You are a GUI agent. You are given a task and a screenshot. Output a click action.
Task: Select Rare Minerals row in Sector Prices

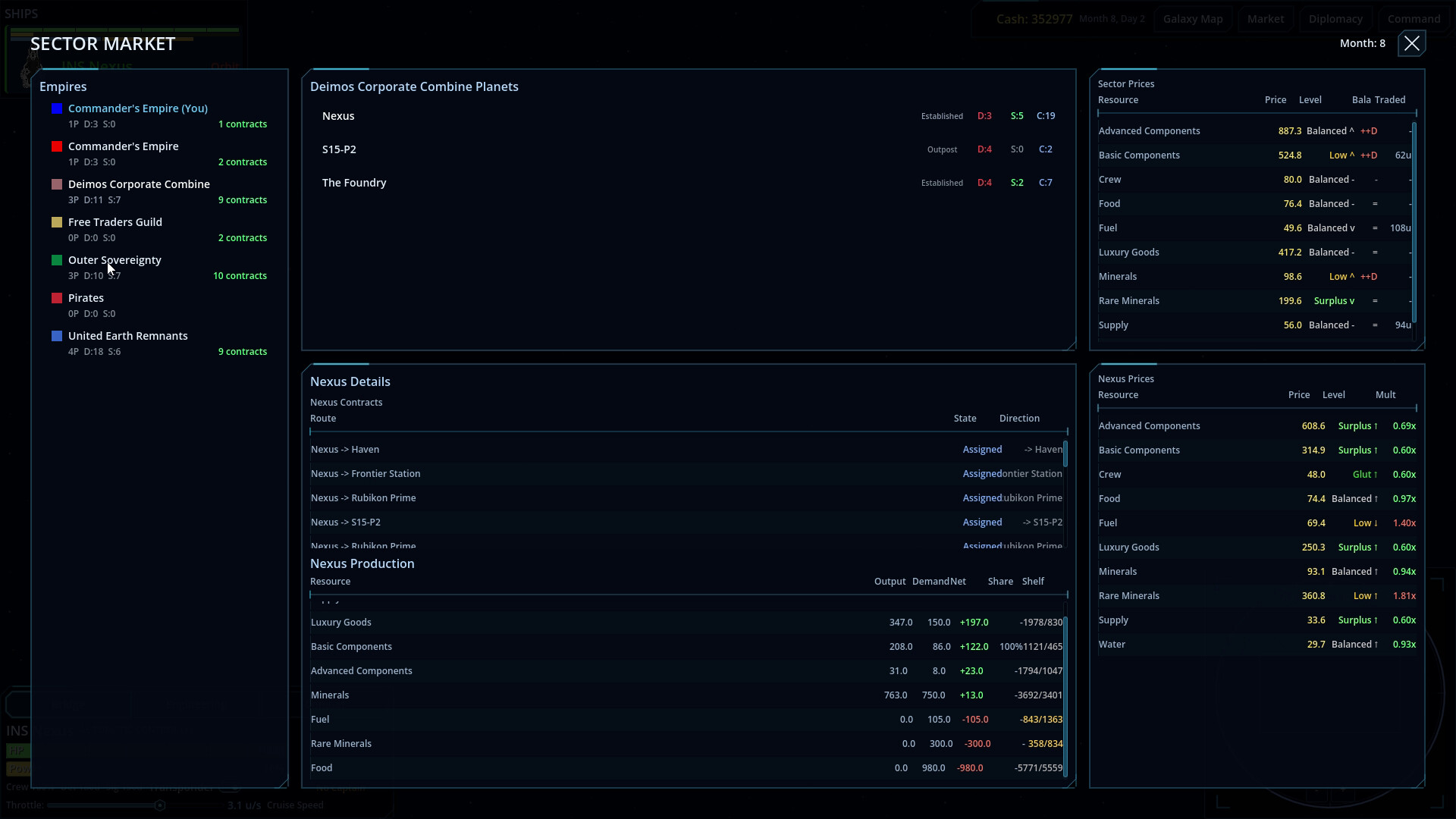(1255, 301)
